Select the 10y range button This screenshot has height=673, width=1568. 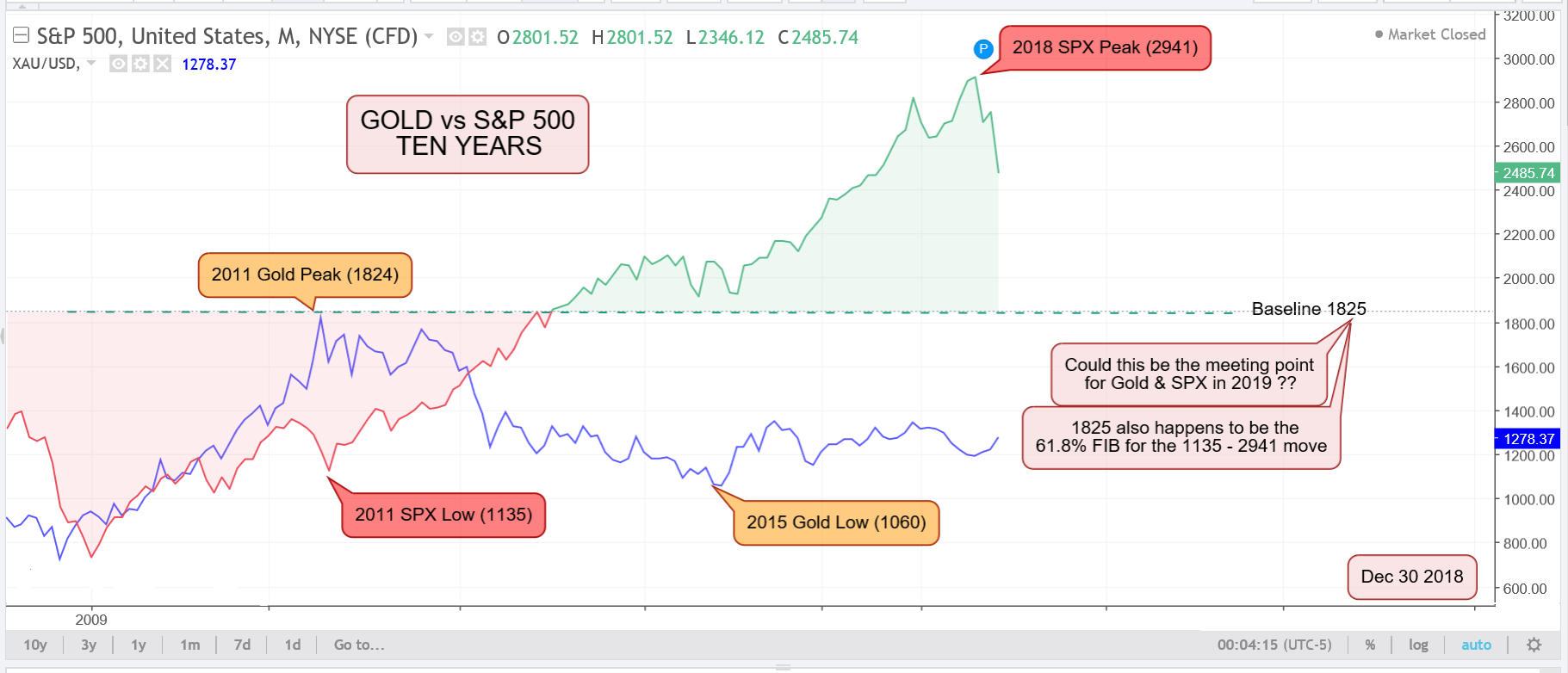pyautogui.click(x=34, y=645)
